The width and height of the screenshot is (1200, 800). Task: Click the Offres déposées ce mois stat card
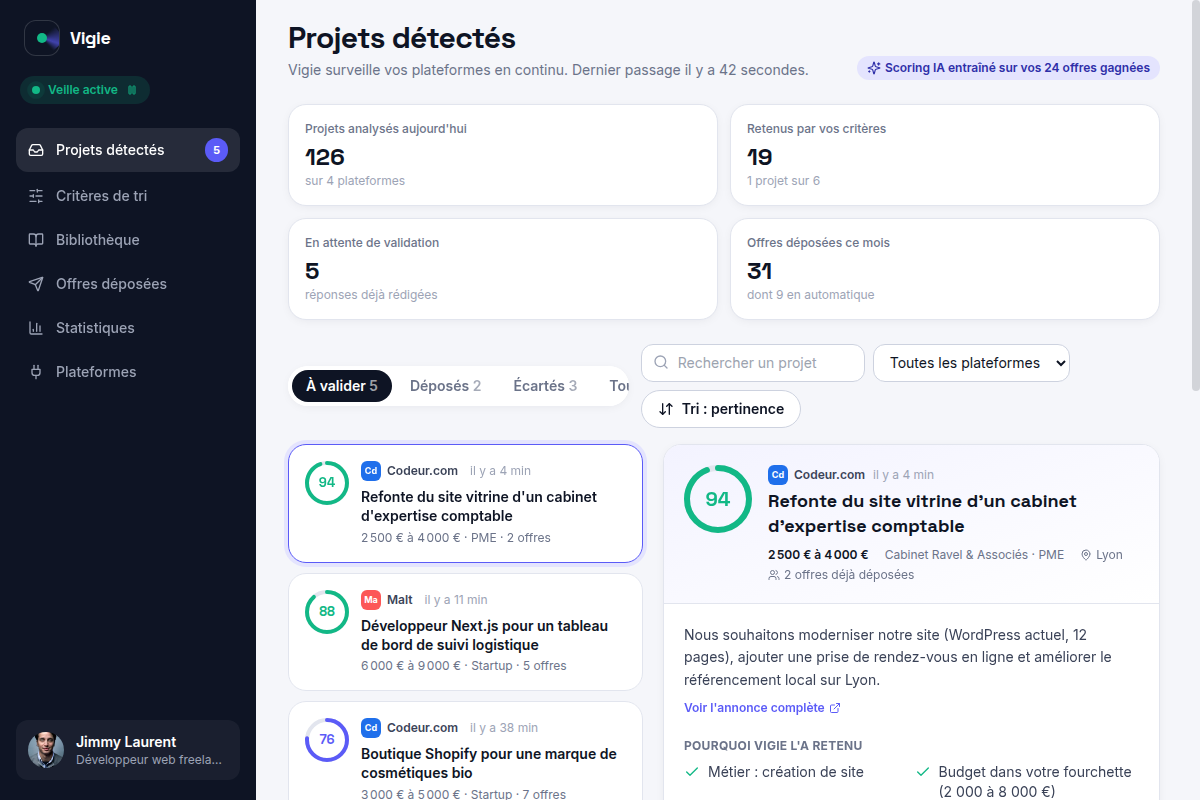coord(945,269)
